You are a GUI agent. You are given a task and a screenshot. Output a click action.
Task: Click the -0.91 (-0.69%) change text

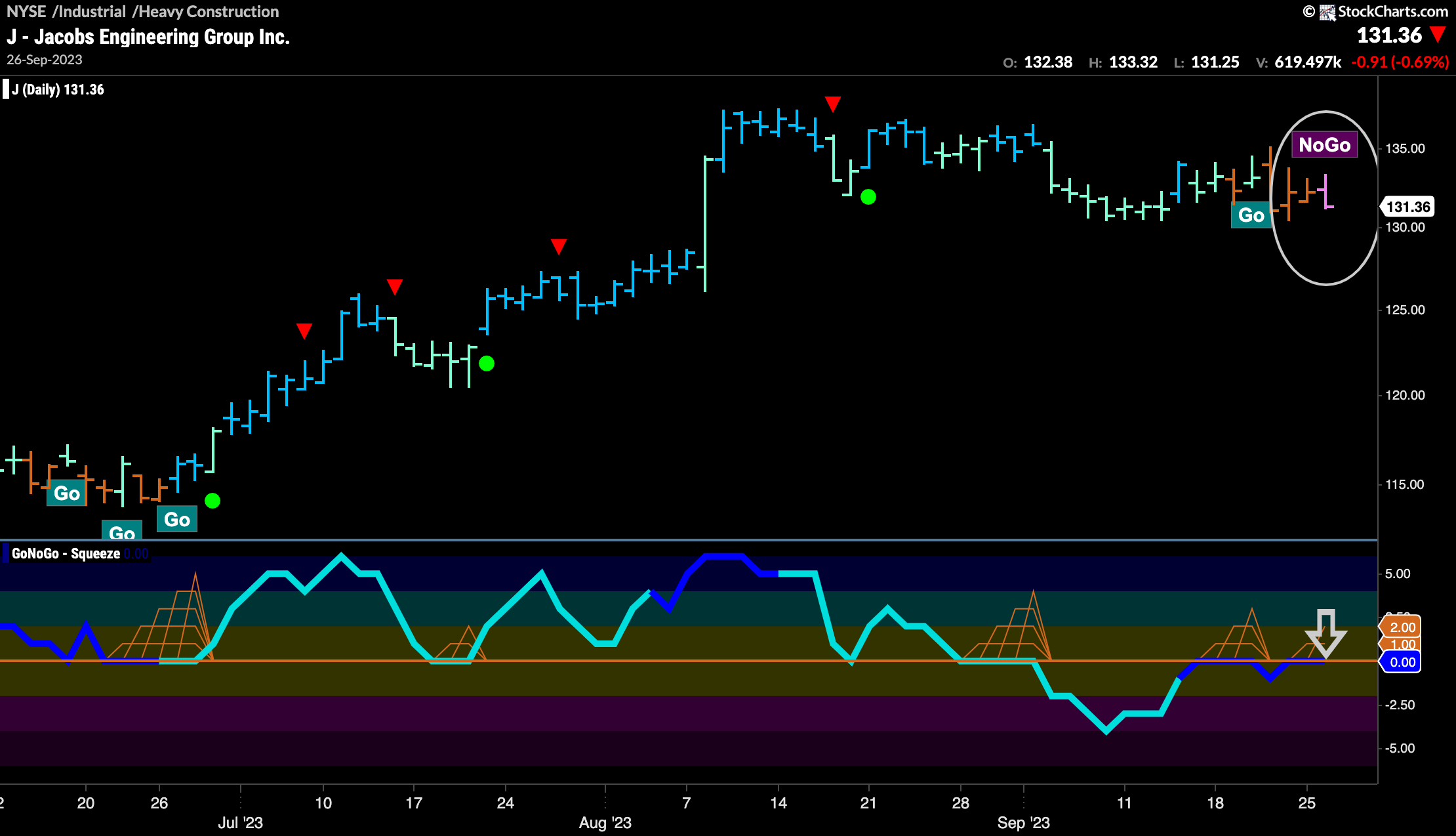click(1400, 62)
